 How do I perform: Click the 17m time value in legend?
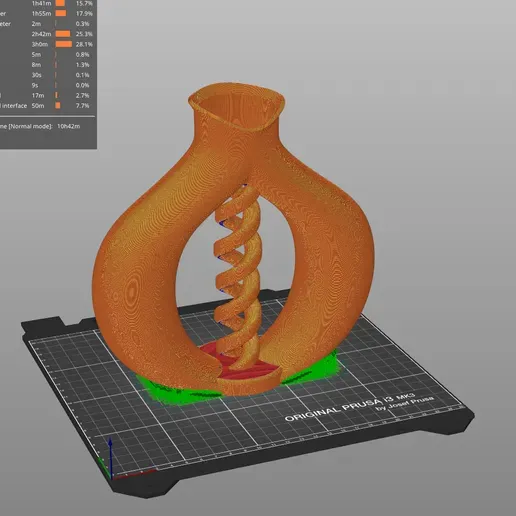(38, 96)
